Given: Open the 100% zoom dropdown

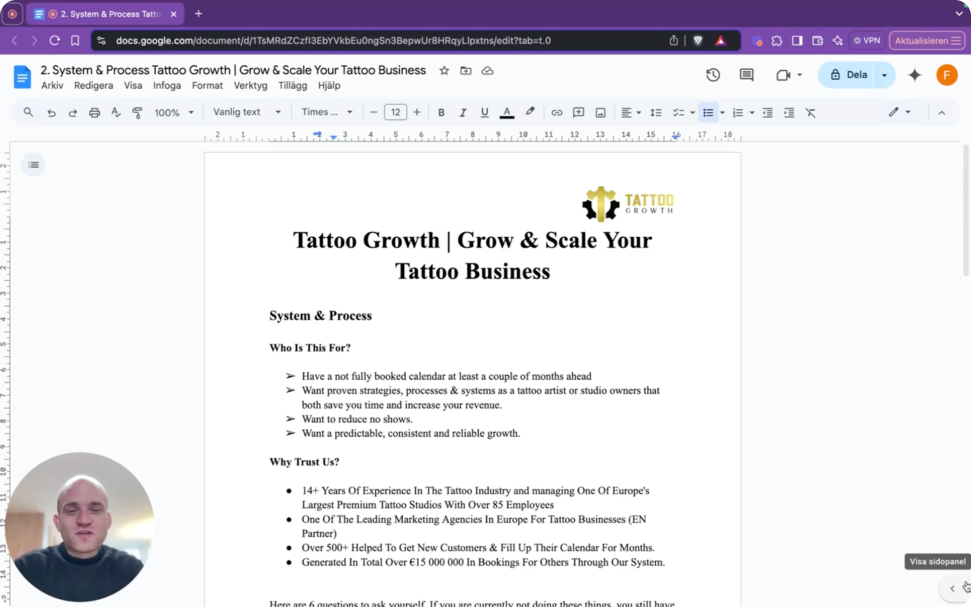Looking at the screenshot, I should pos(174,113).
